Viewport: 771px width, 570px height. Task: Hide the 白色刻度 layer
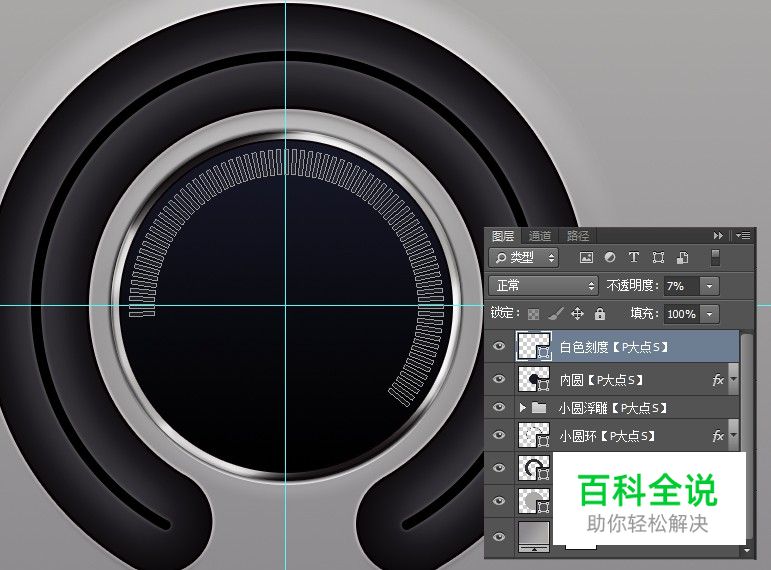[x=500, y=348]
